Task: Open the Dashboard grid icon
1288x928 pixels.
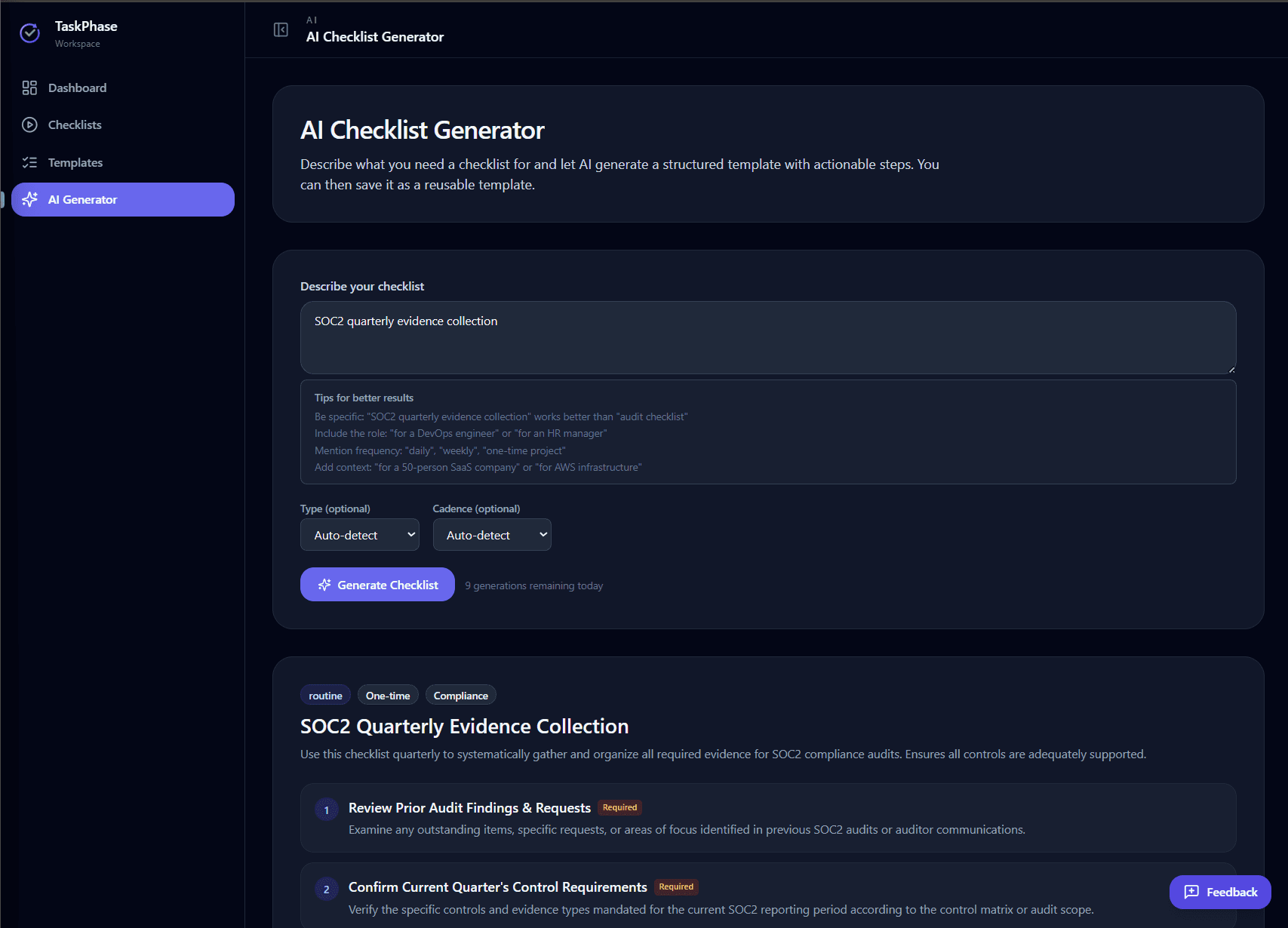Action: pos(29,88)
